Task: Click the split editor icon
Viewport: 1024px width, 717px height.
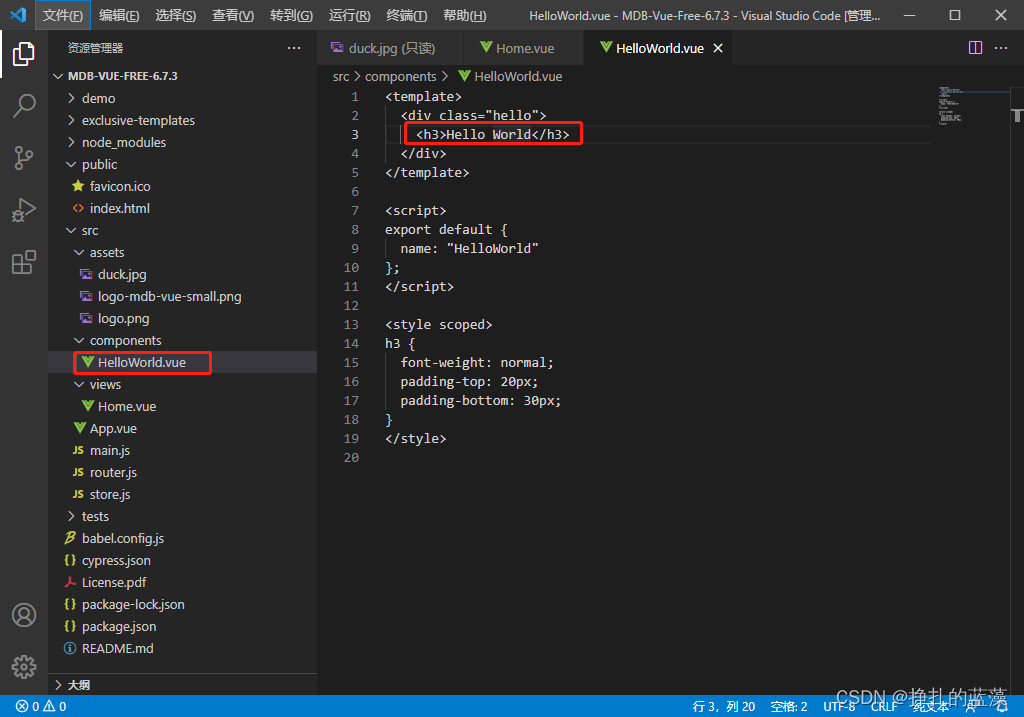Action: pyautogui.click(x=975, y=48)
